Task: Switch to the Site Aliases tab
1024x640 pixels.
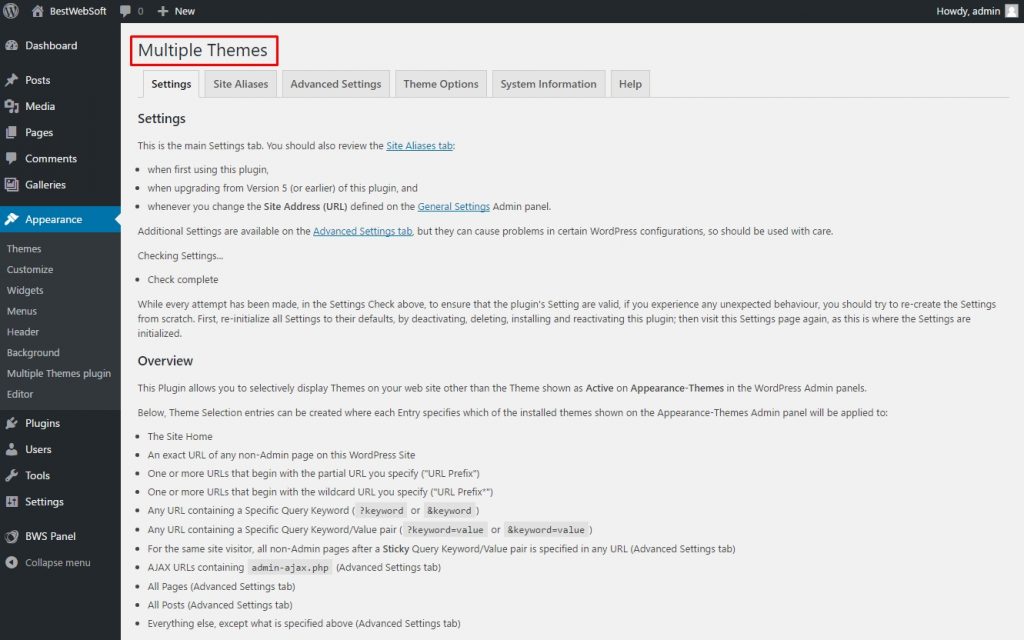Action: tap(240, 84)
